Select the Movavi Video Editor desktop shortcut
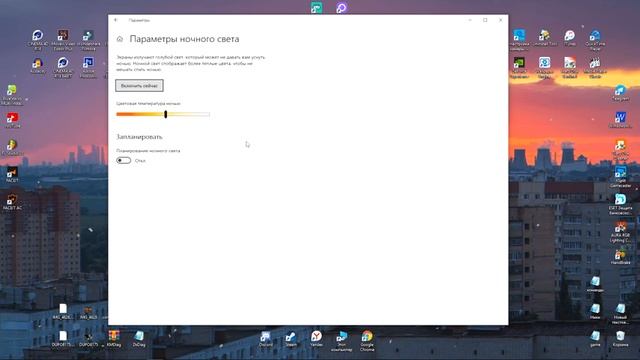This screenshot has width=640, height=360. [63, 40]
